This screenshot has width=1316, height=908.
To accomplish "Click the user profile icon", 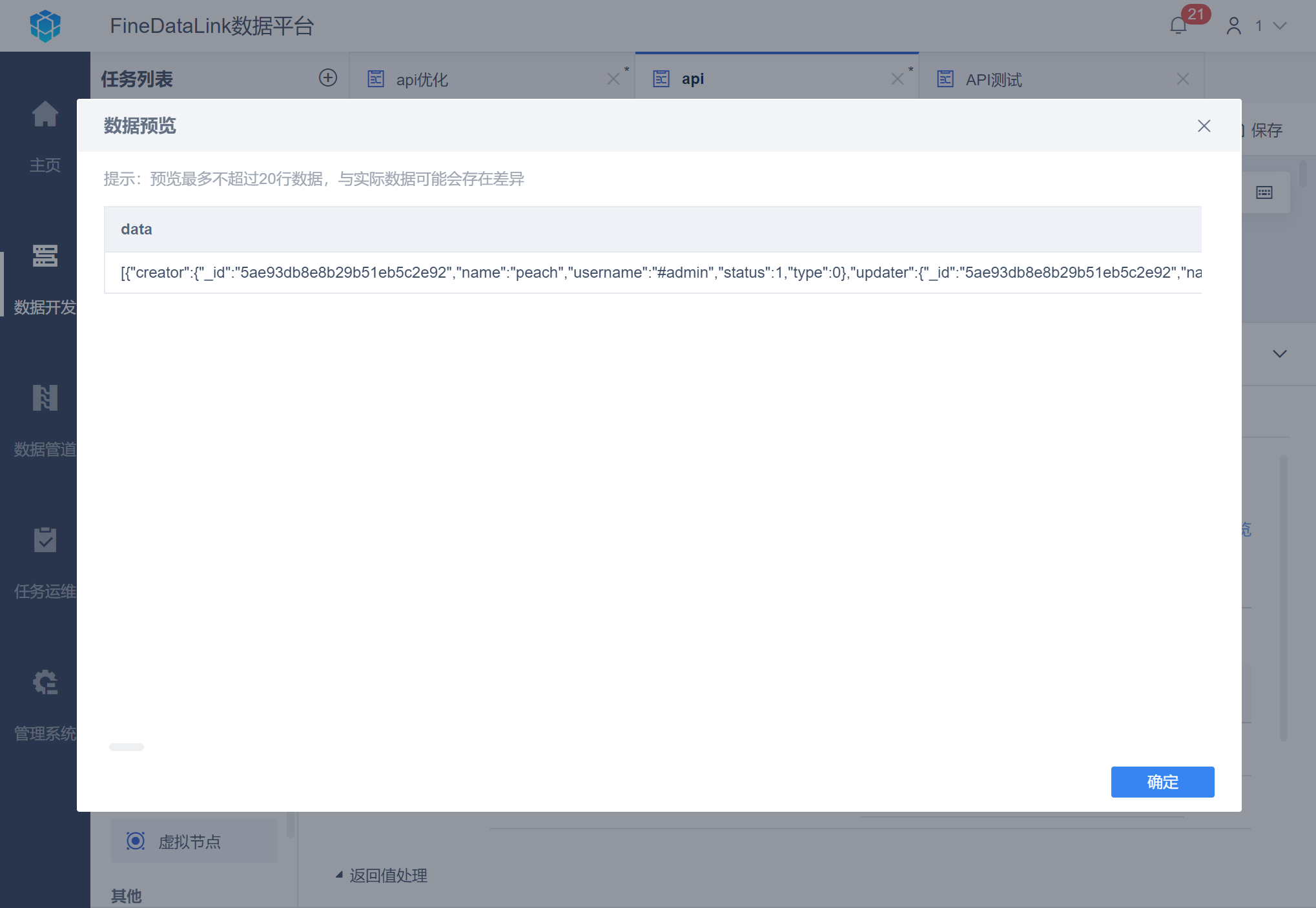I will [1233, 26].
